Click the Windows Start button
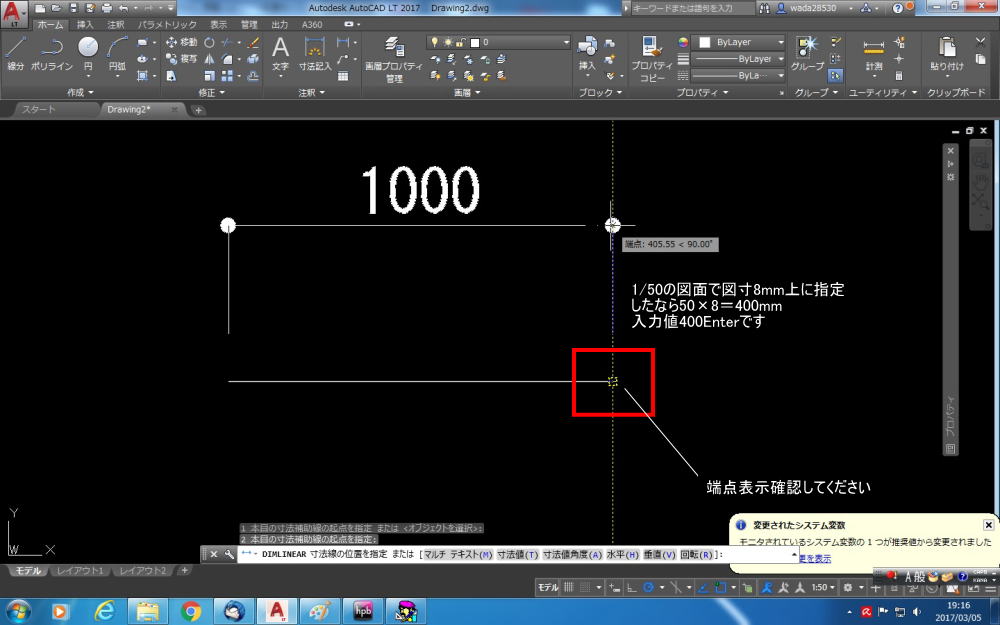 click(18, 612)
